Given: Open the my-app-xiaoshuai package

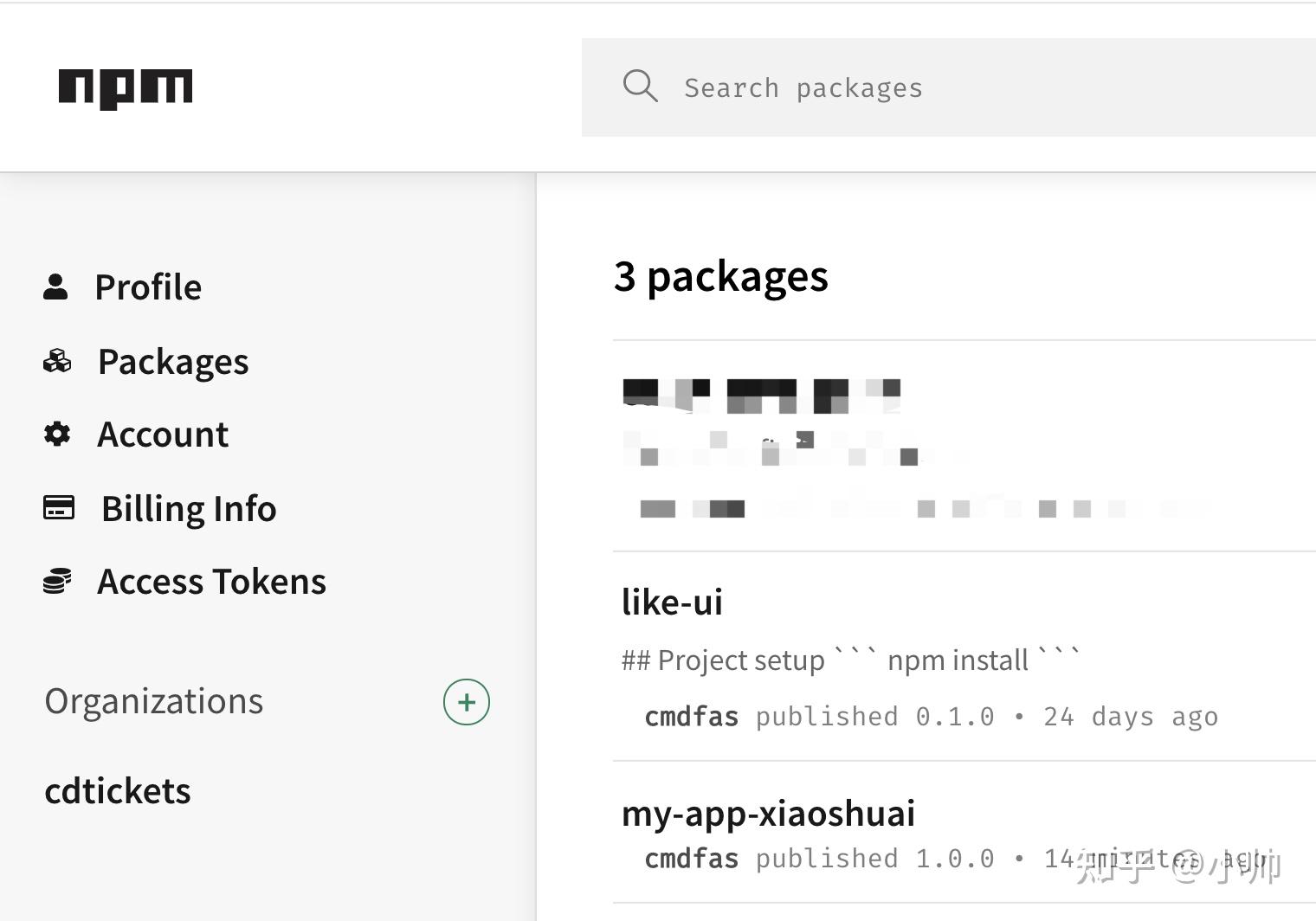Looking at the screenshot, I should (769, 813).
